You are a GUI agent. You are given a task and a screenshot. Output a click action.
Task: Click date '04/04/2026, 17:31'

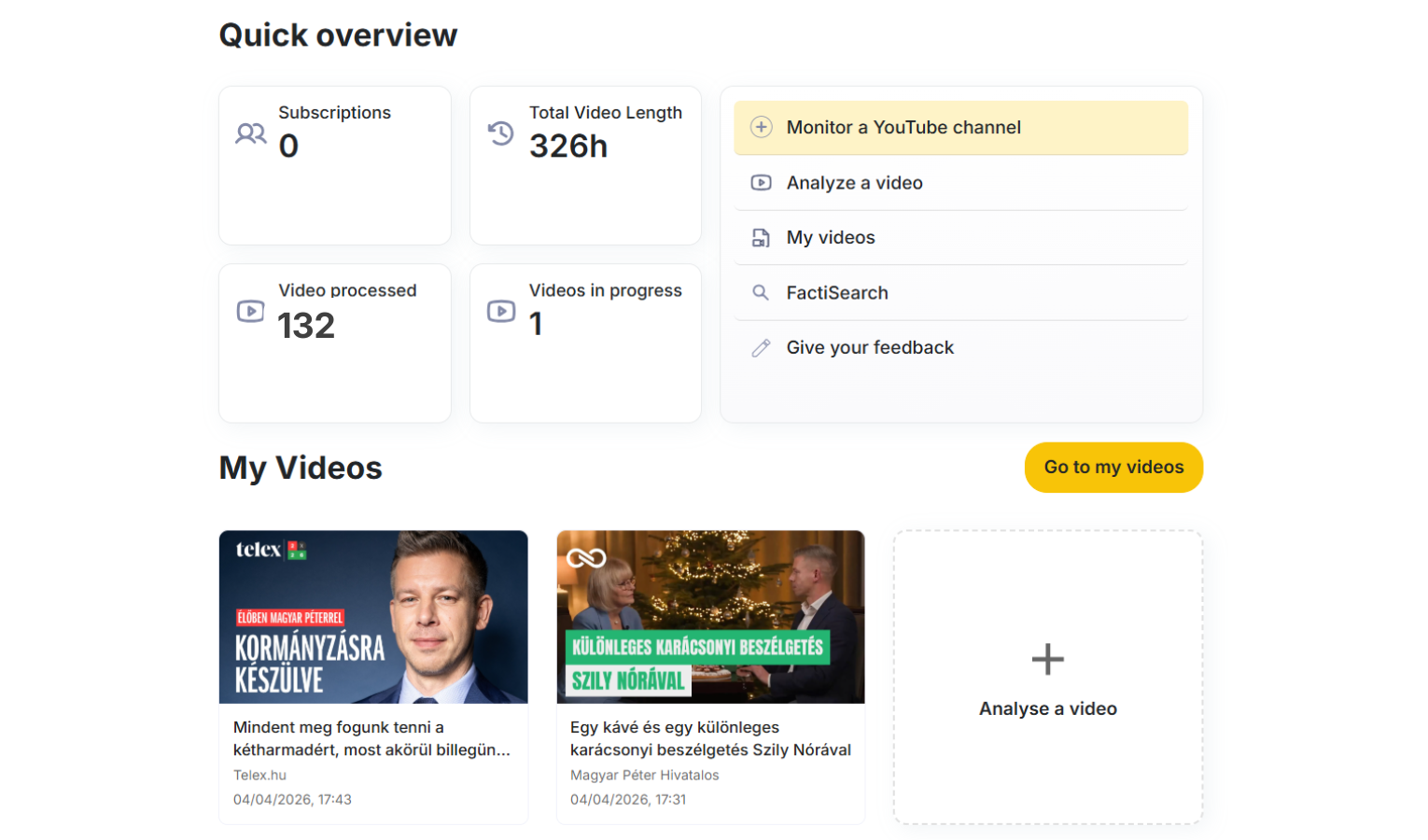[628, 799]
